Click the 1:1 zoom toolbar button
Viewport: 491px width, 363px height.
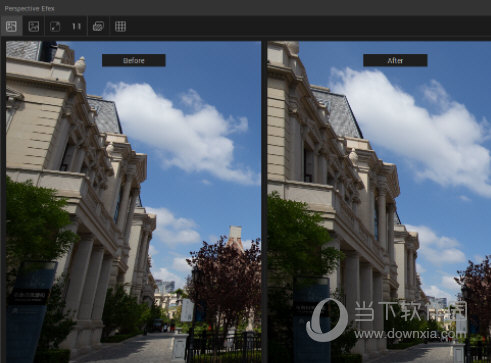click(x=76, y=26)
